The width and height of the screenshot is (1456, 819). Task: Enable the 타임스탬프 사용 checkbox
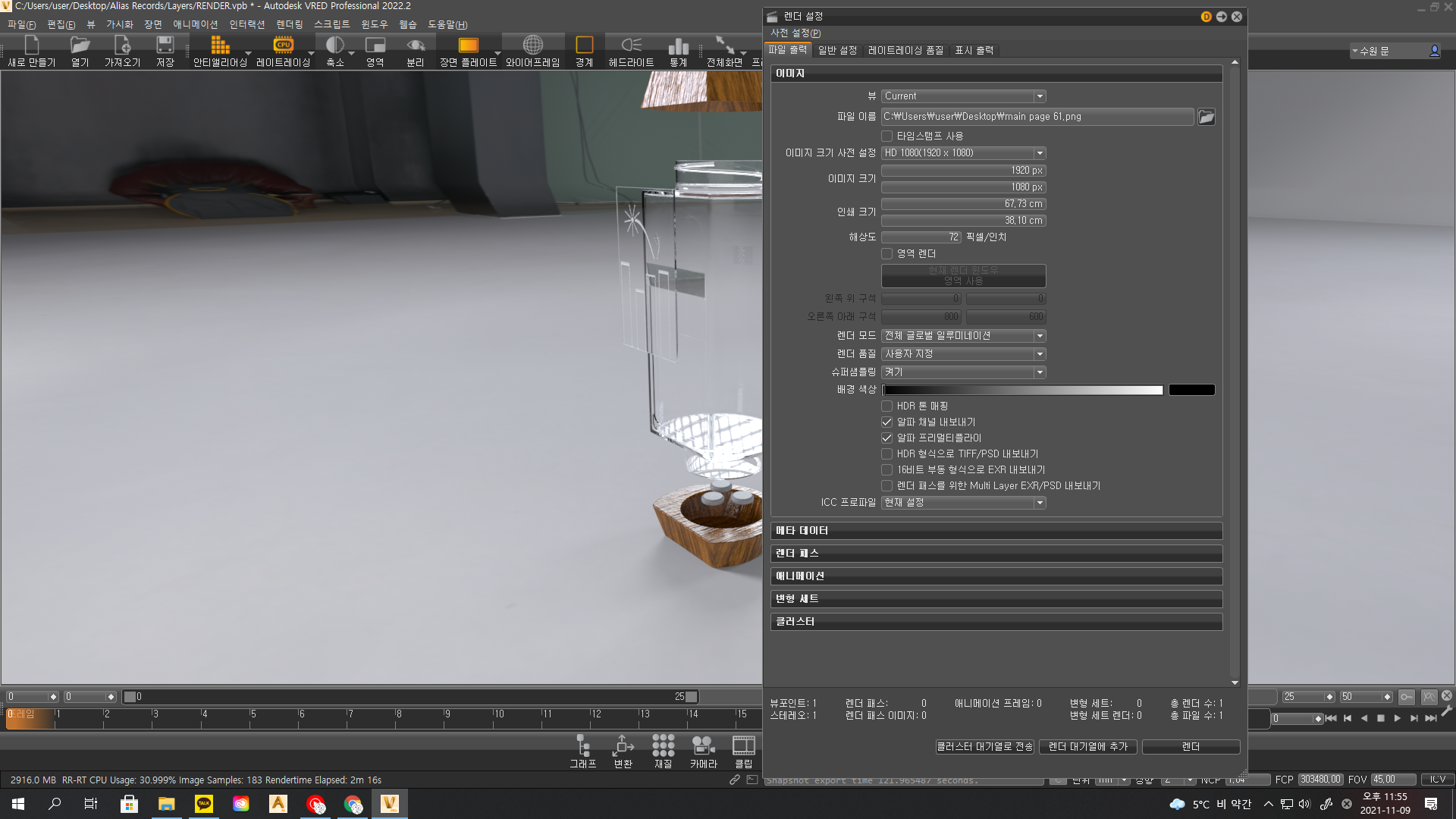[886, 136]
